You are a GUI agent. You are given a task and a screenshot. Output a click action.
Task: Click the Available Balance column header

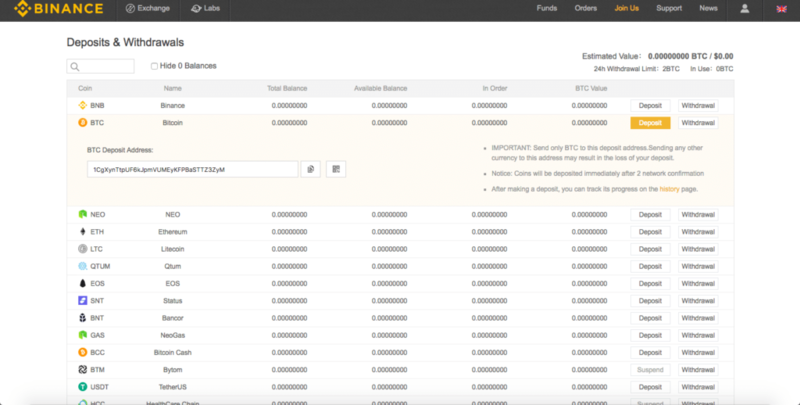tap(381, 88)
